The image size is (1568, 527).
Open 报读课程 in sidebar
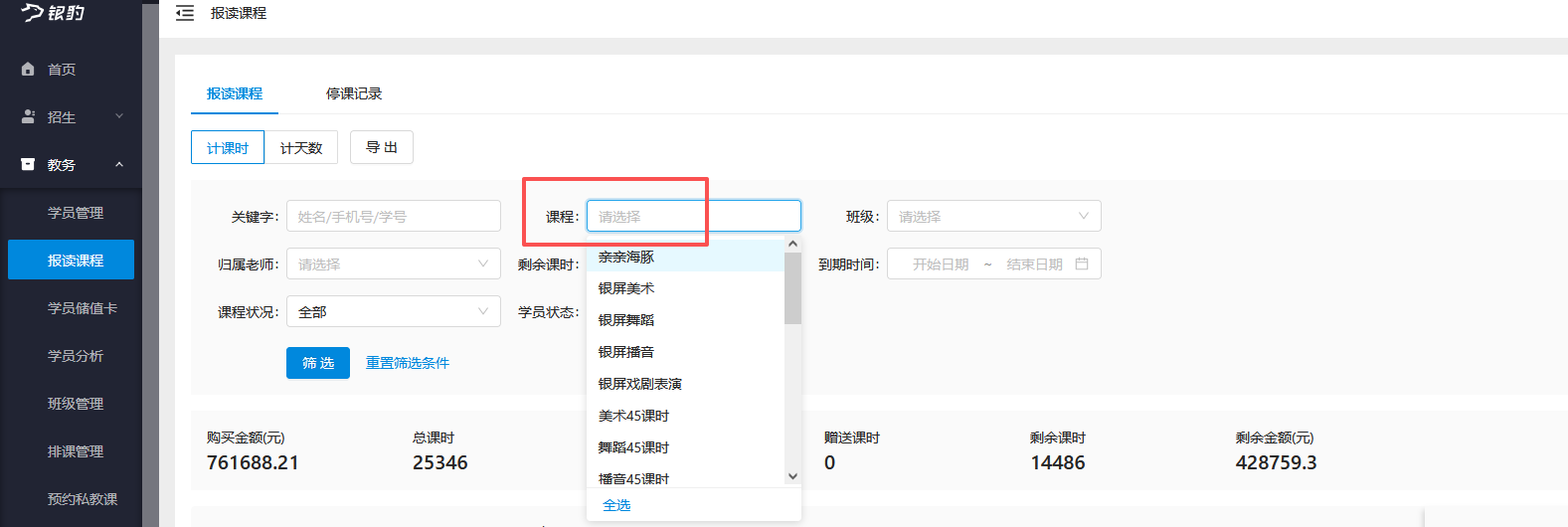coord(71,261)
